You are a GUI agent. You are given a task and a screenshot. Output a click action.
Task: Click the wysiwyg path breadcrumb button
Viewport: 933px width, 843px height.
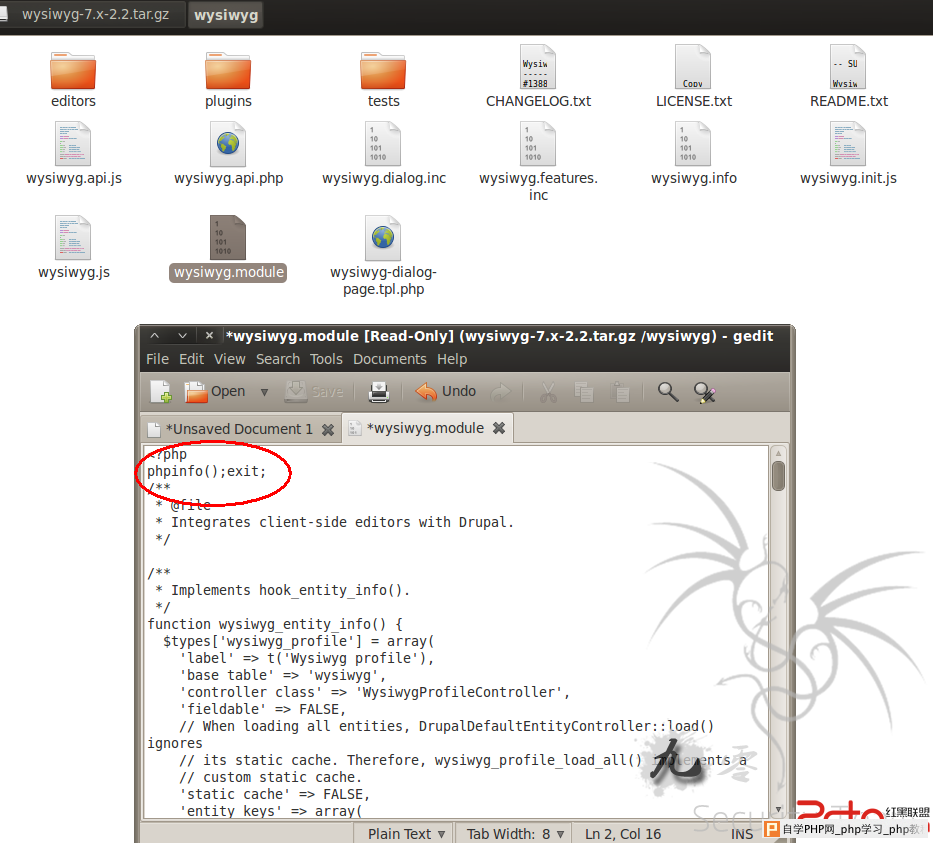pyautogui.click(x=226, y=15)
